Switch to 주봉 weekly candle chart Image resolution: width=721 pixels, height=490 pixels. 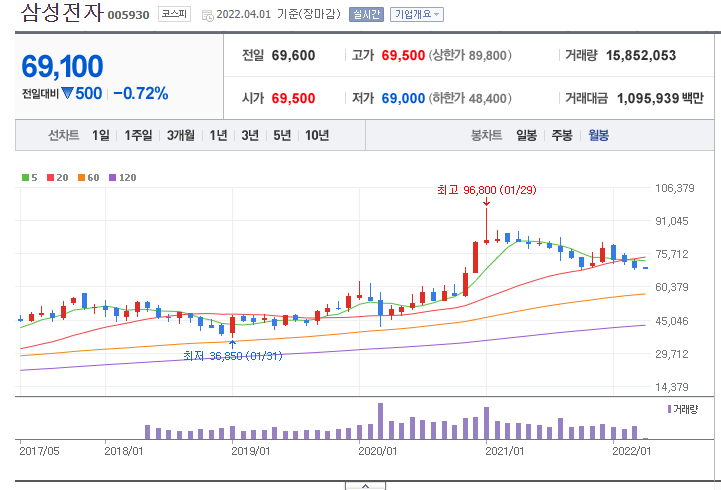(562, 135)
